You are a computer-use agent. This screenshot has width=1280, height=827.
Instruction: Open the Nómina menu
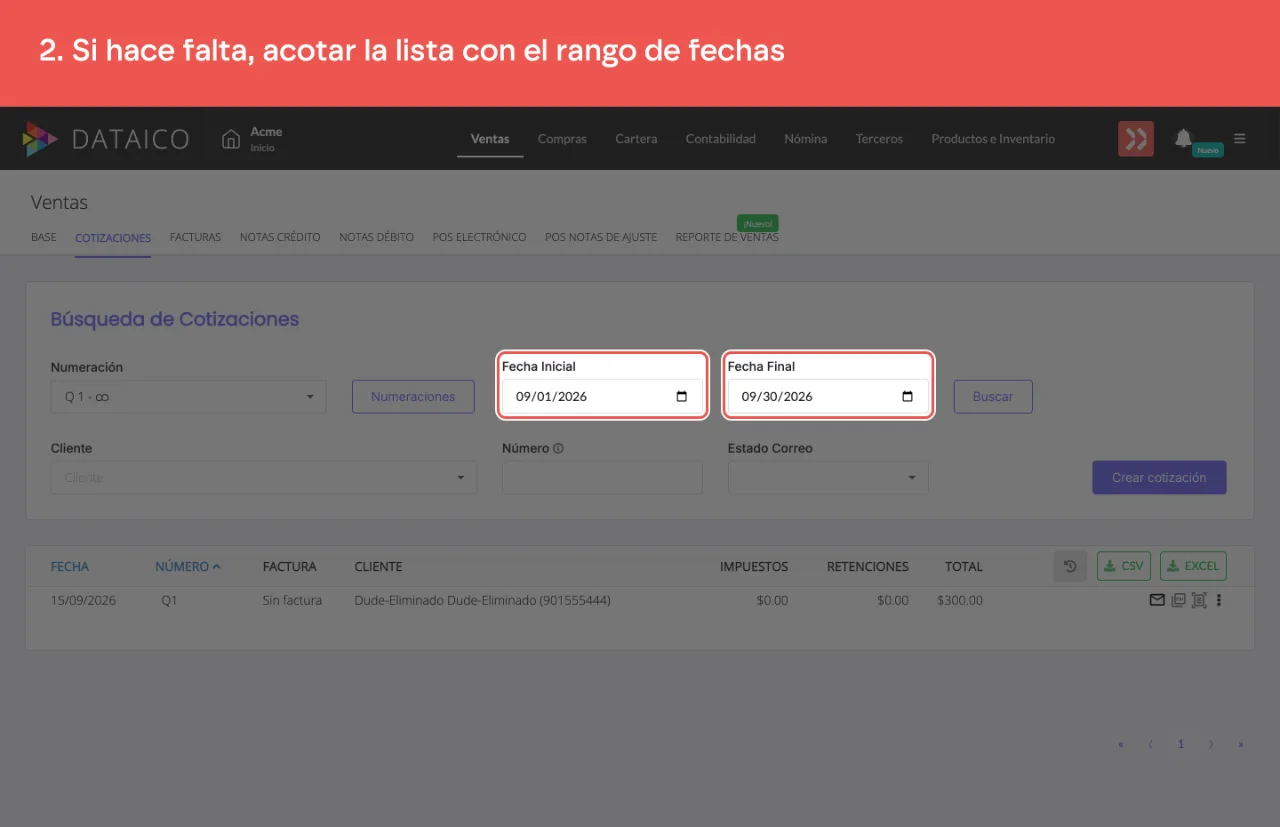806,139
